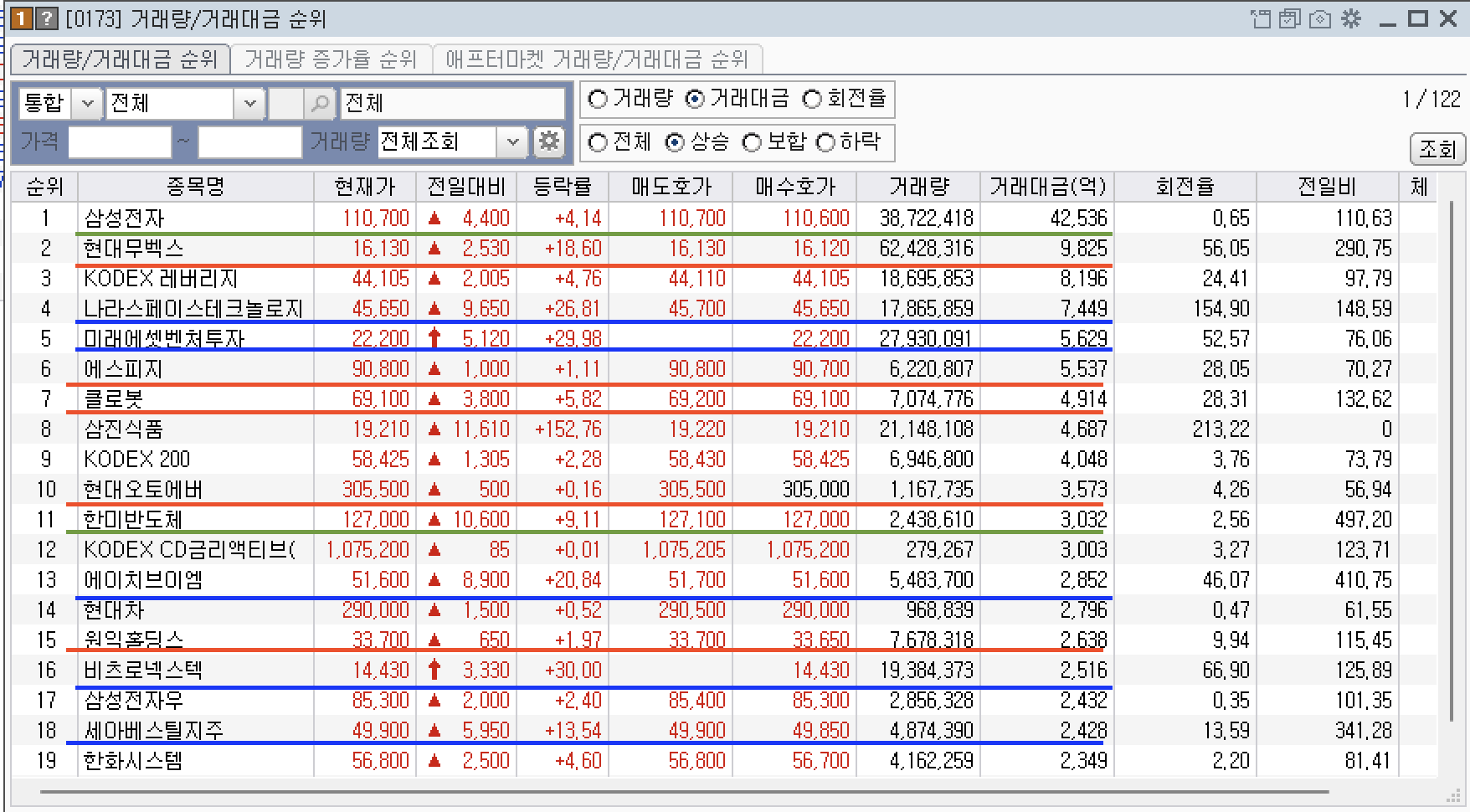The image size is (1470, 812).
Task: Select the 비츠로넥스텍 stock name
Action: 143,671
